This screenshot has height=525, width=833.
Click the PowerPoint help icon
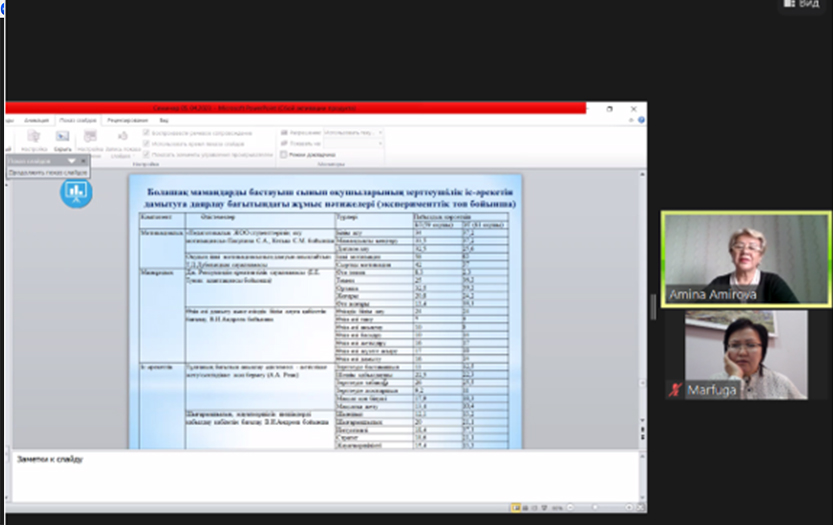[633, 119]
